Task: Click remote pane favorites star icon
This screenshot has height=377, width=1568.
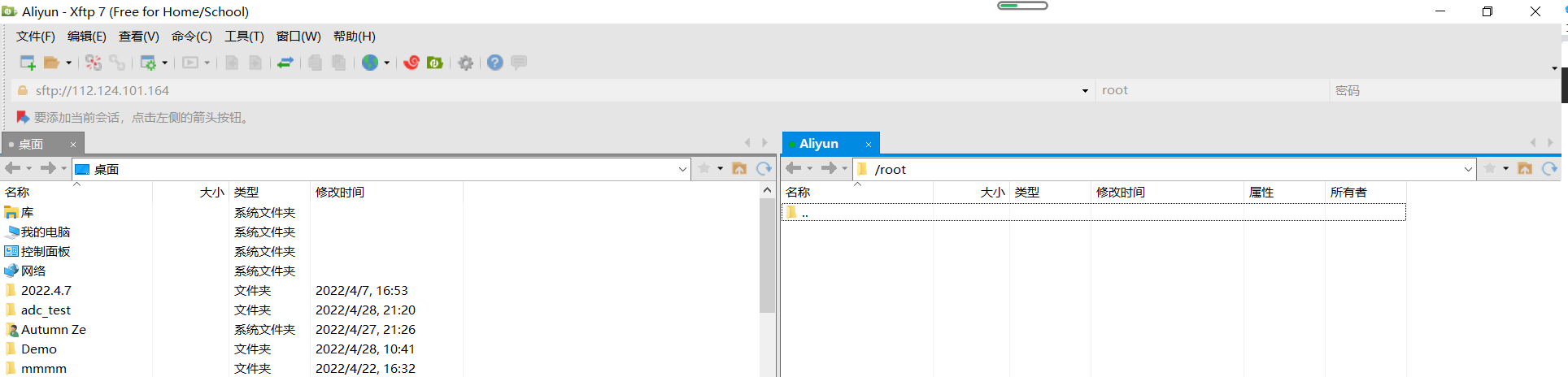Action: 1490,168
